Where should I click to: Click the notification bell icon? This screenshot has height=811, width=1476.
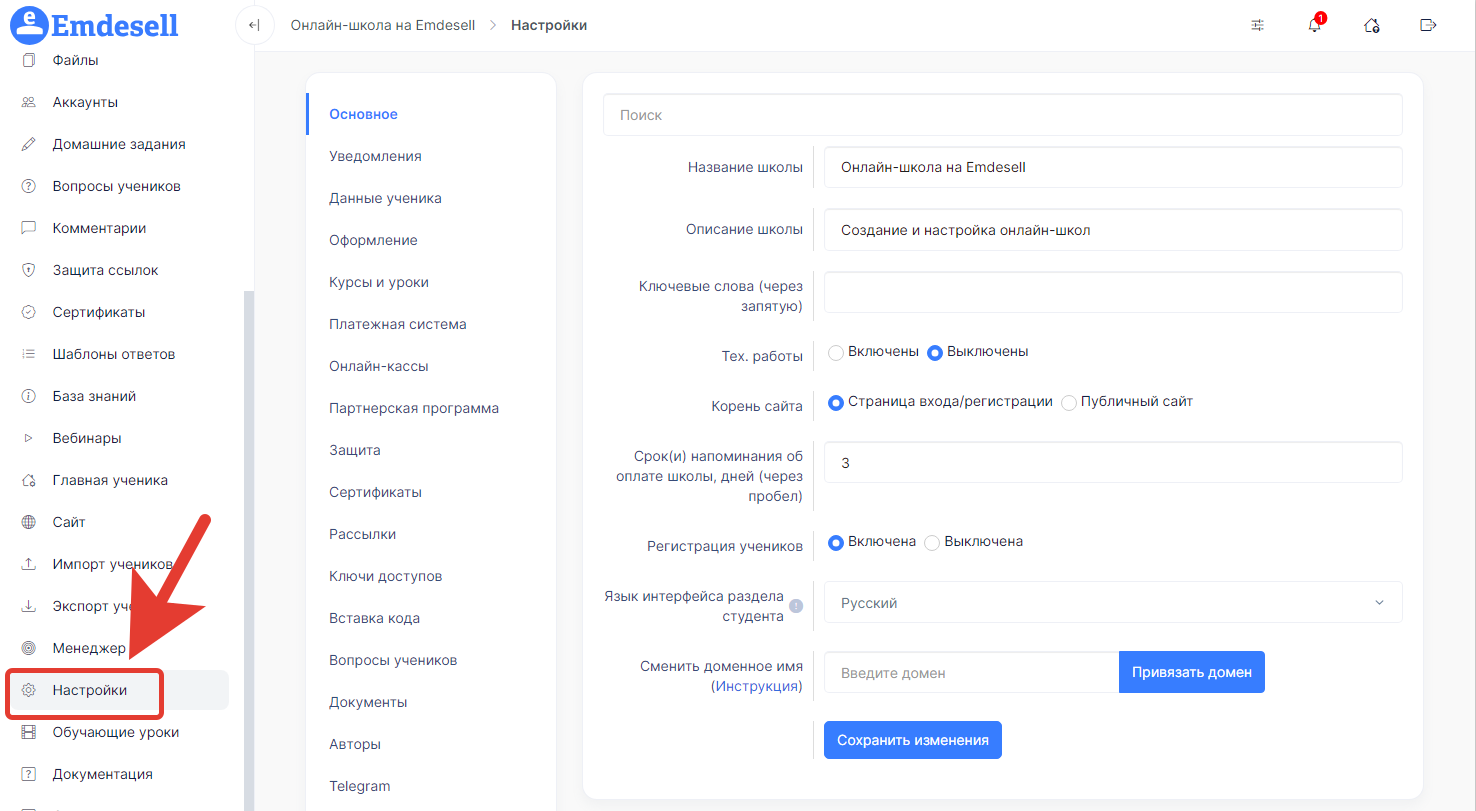(1314, 25)
